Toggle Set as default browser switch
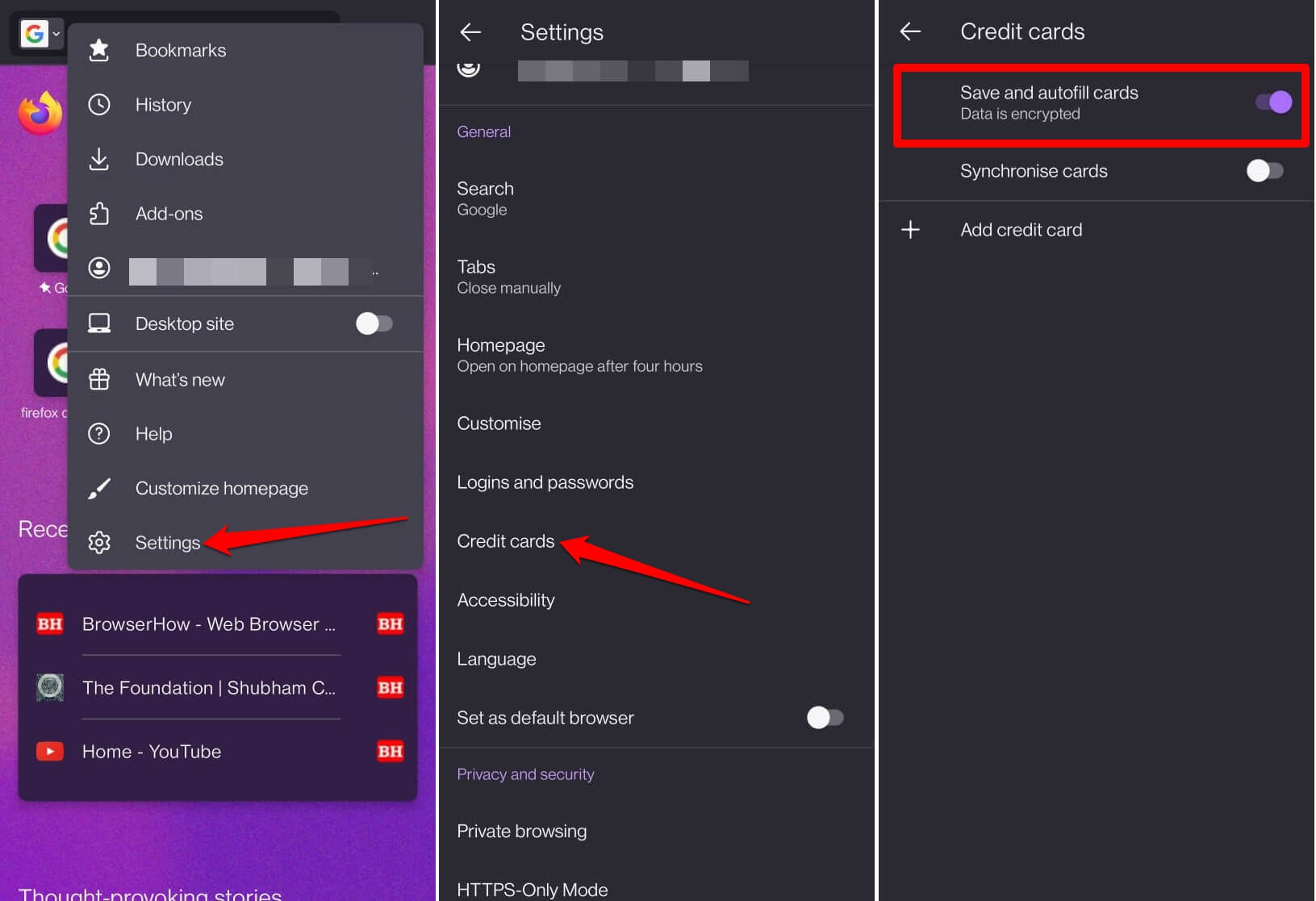The width and height of the screenshot is (1316, 901). [825, 717]
